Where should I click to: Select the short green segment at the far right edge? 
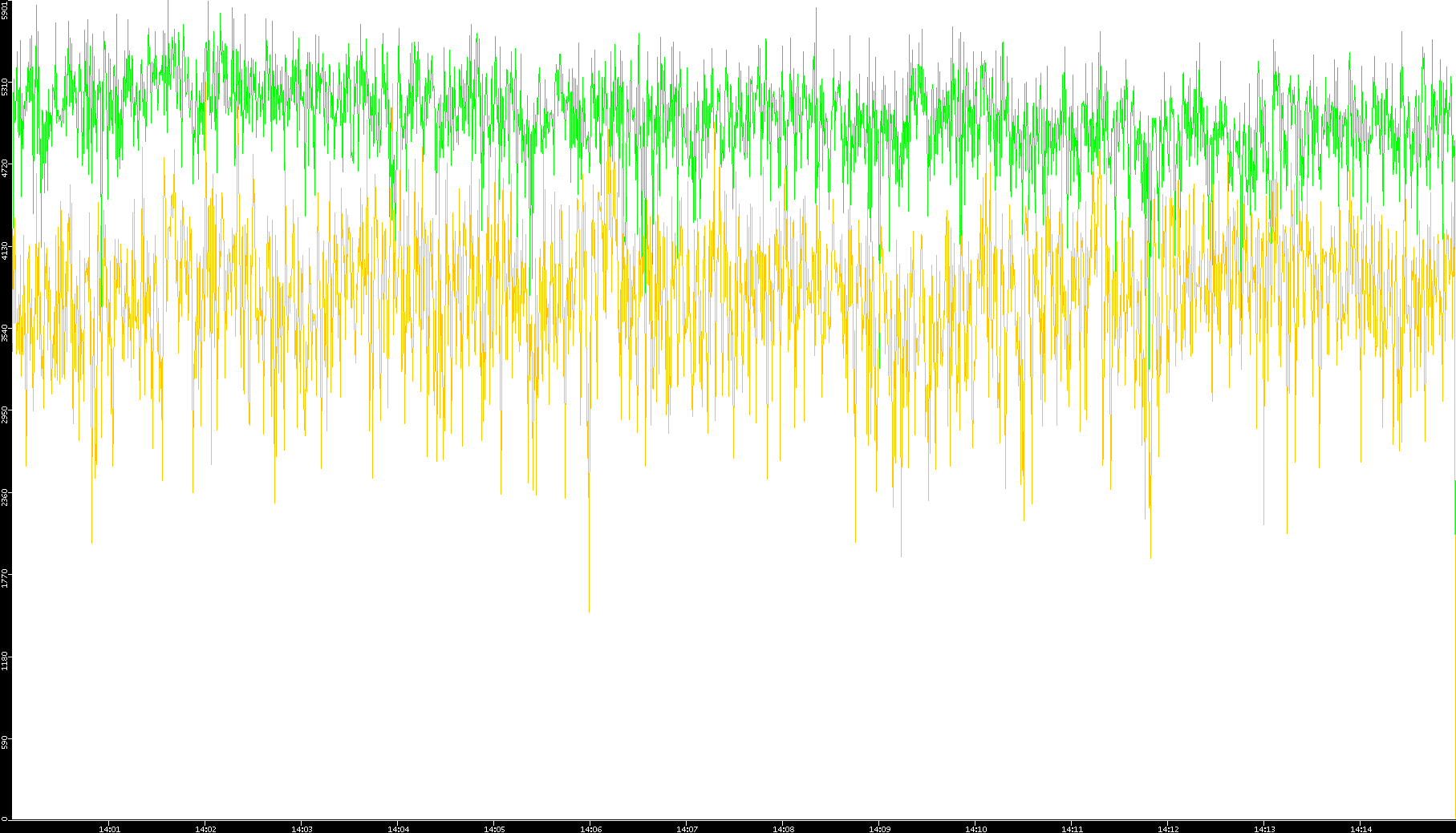tap(1454, 507)
